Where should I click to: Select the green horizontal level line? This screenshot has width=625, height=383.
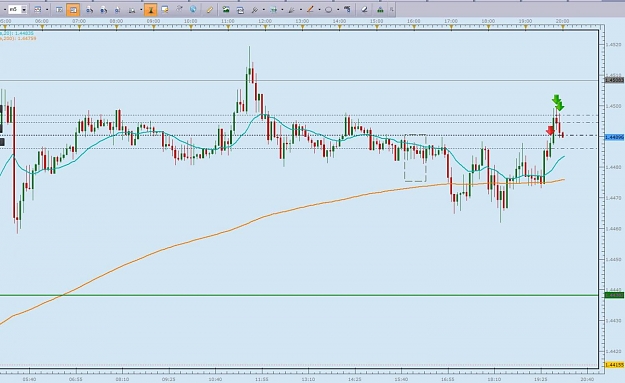click(x=299, y=295)
